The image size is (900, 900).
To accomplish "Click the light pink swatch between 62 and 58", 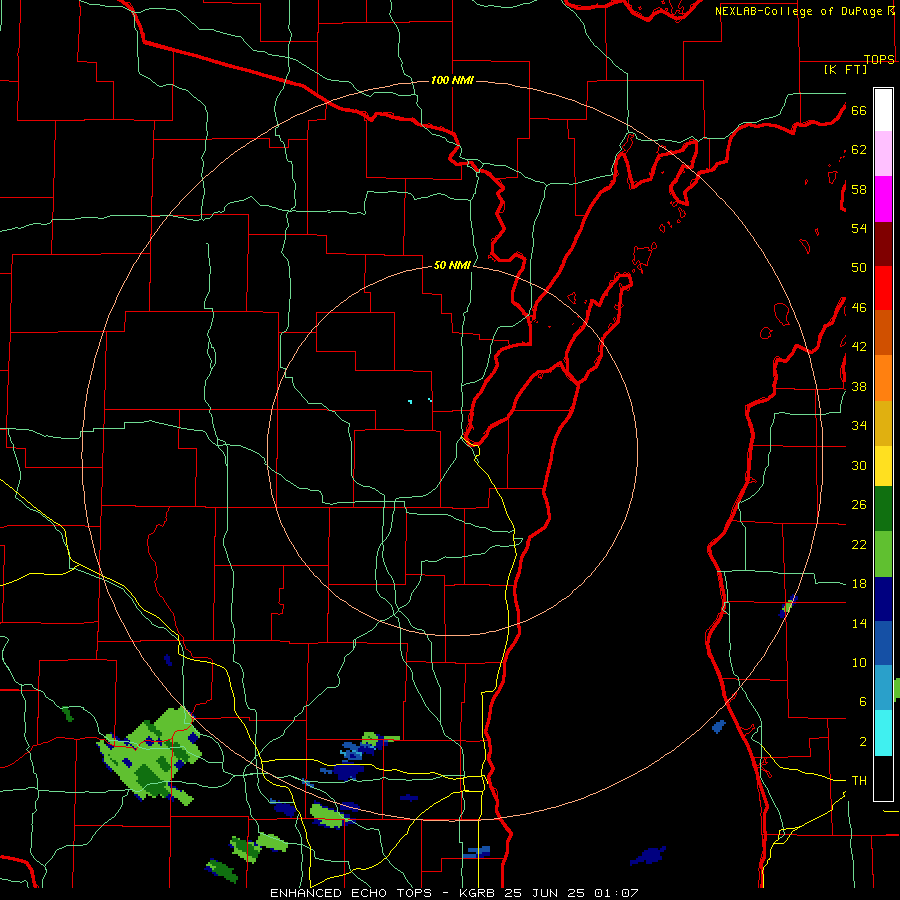I will click(x=883, y=154).
